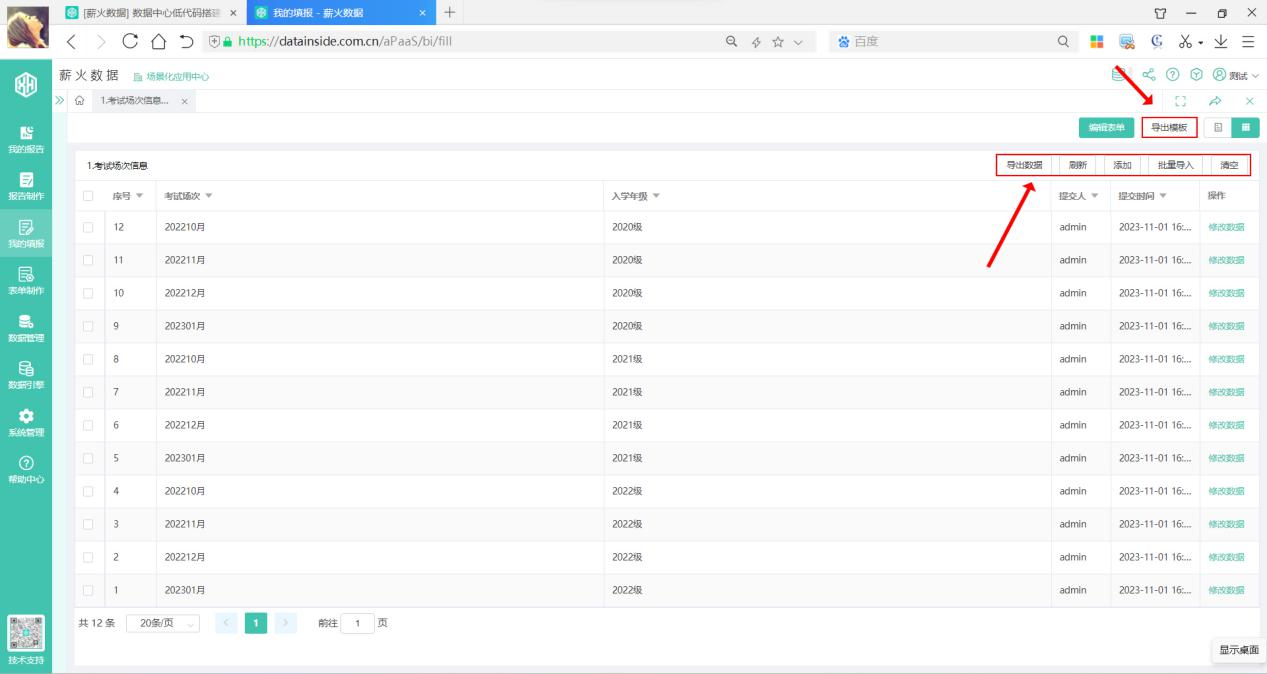The width and height of the screenshot is (1267, 674).
Task: Open 系统管理 gear icon
Action: tap(26, 422)
